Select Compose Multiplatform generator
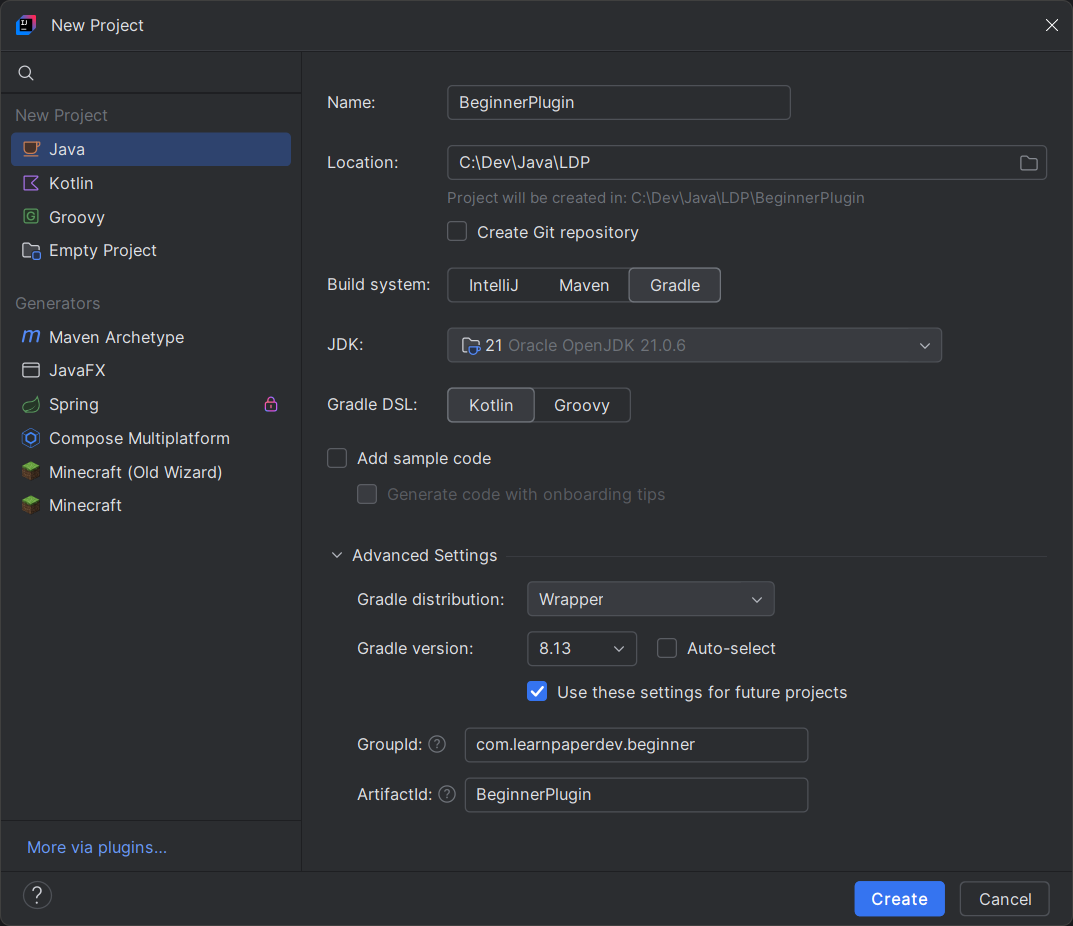 point(139,438)
